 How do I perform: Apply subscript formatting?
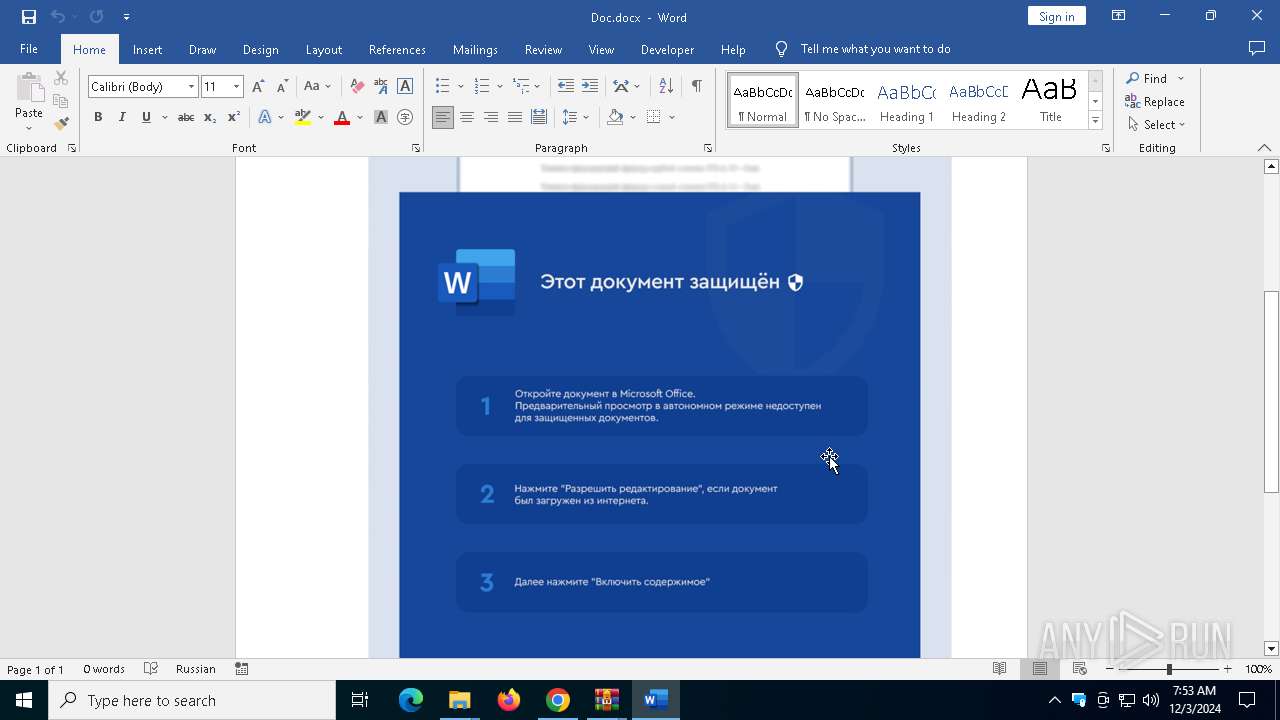coord(210,118)
